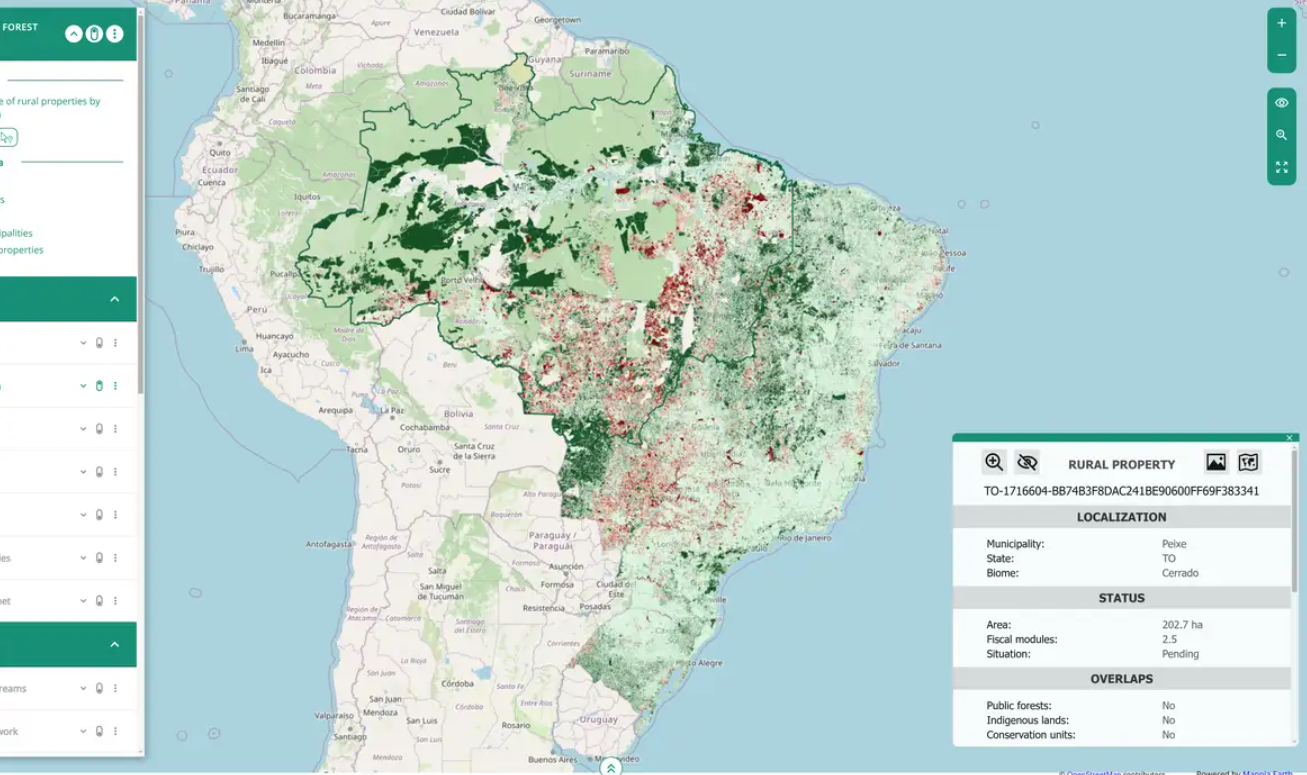The height and width of the screenshot is (775, 1307).
Task: Click the 'Fiscal modules:' label
Action: 1022,639
